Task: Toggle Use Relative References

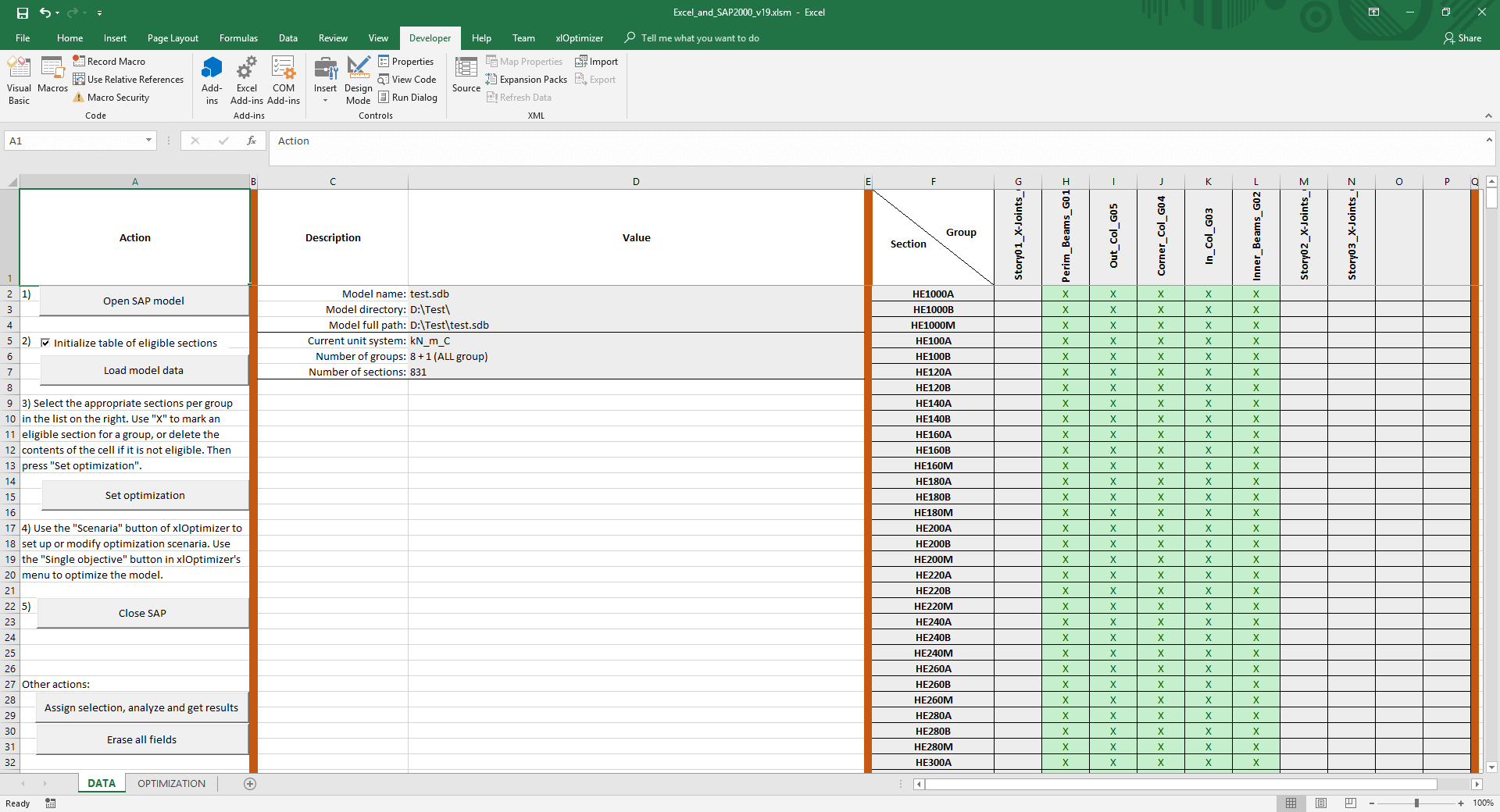Action: 128,80
